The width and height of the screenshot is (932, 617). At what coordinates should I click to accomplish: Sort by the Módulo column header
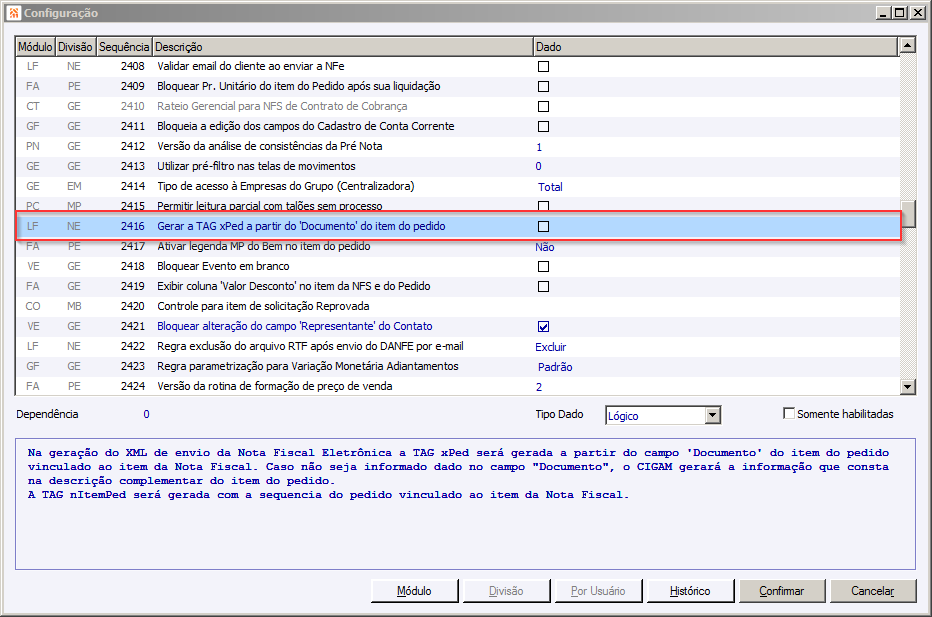[35, 47]
